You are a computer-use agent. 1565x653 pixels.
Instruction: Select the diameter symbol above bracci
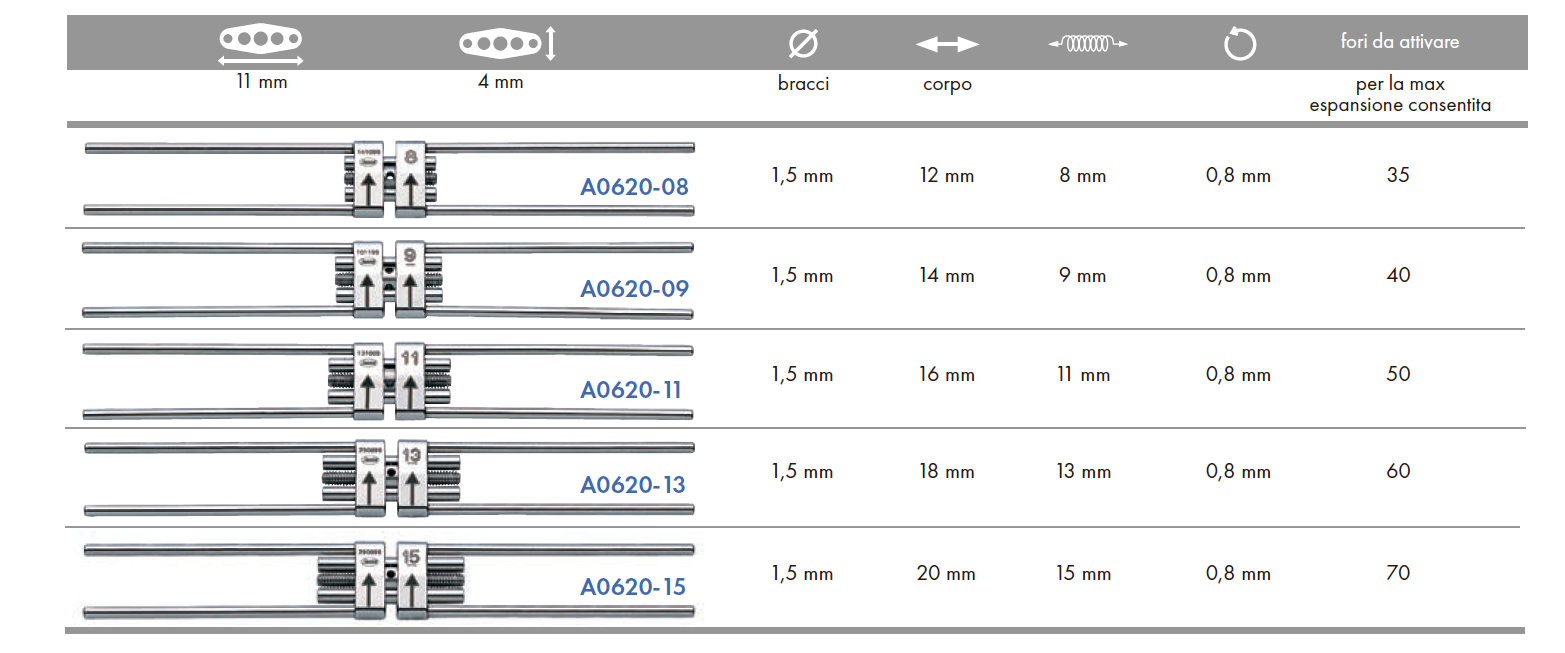pyautogui.click(x=803, y=44)
